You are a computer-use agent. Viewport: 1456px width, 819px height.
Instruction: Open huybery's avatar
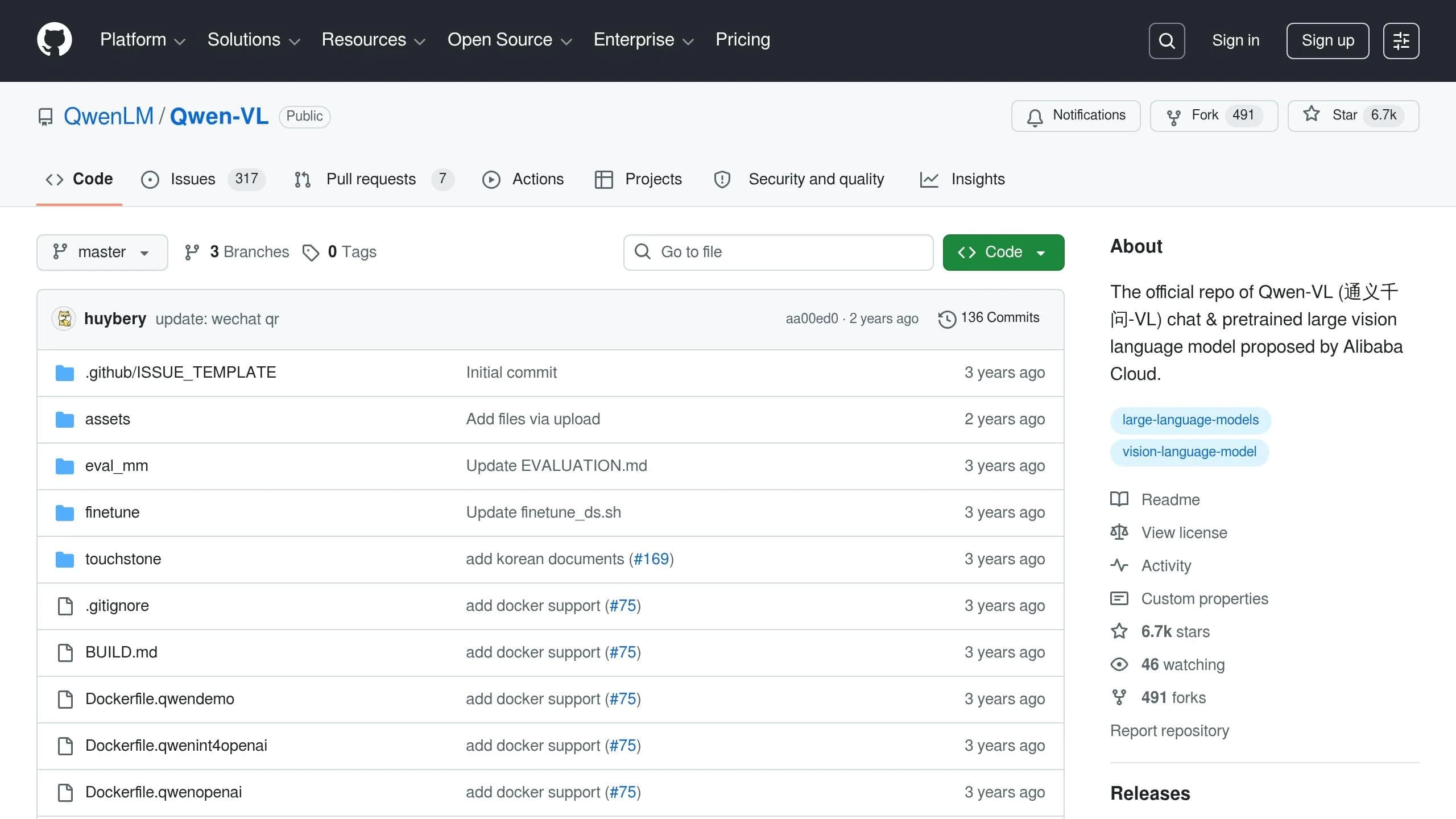point(64,318)
